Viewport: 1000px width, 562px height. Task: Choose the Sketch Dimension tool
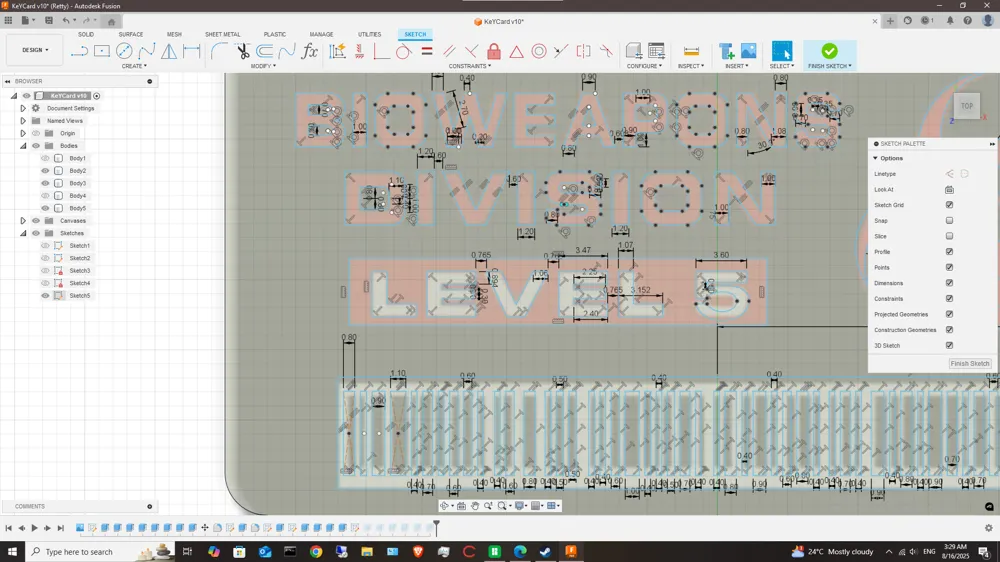click(x=191, y=51)
